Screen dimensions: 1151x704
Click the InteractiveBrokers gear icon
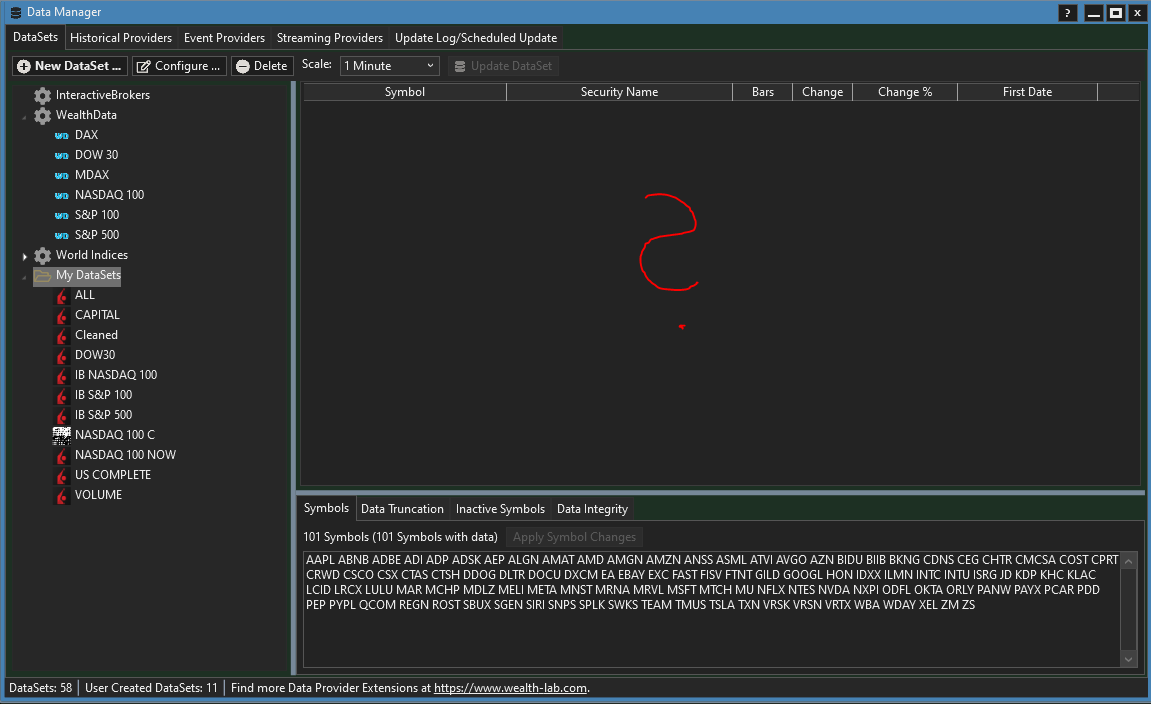coord(43,95)
